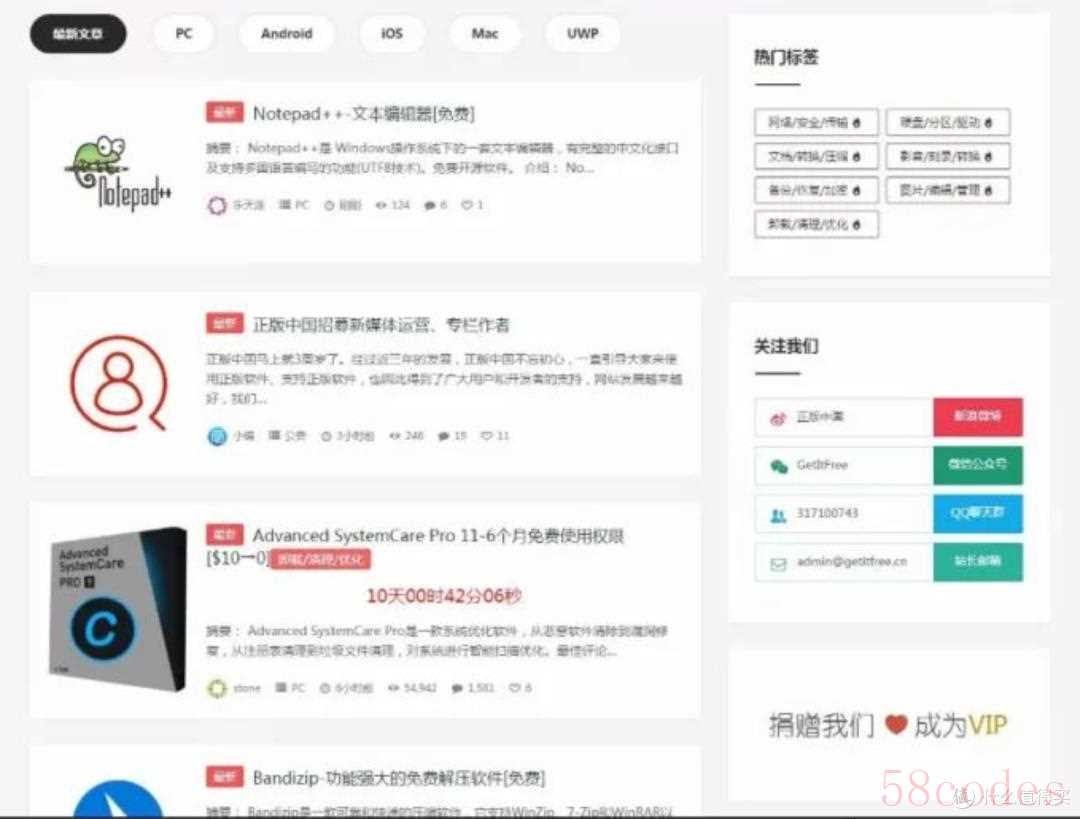The height and width of the screenshot is (819, 1080).
Task: Click the WeChat logo icon beside GetItFree
Action: (779, 466)
